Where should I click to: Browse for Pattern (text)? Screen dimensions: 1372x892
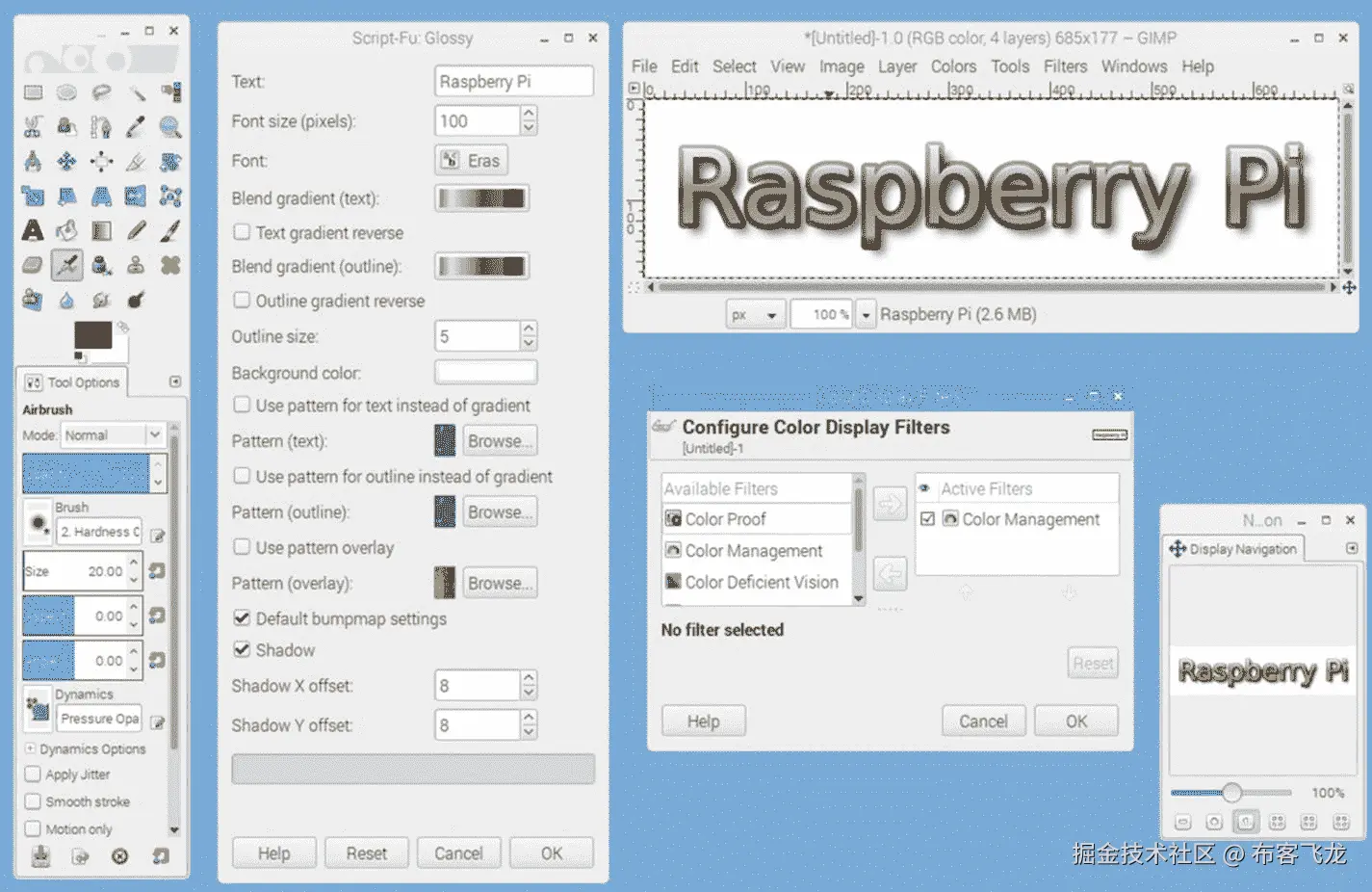[500, 441]
